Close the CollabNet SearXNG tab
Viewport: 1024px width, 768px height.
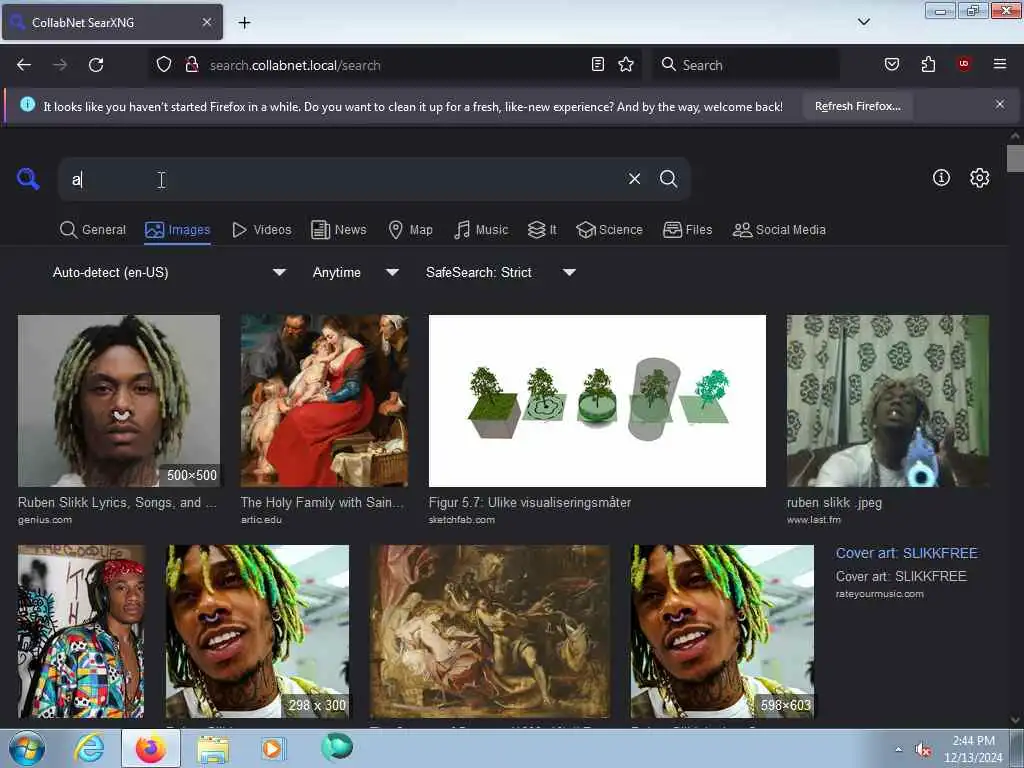[x=207, y=22]
